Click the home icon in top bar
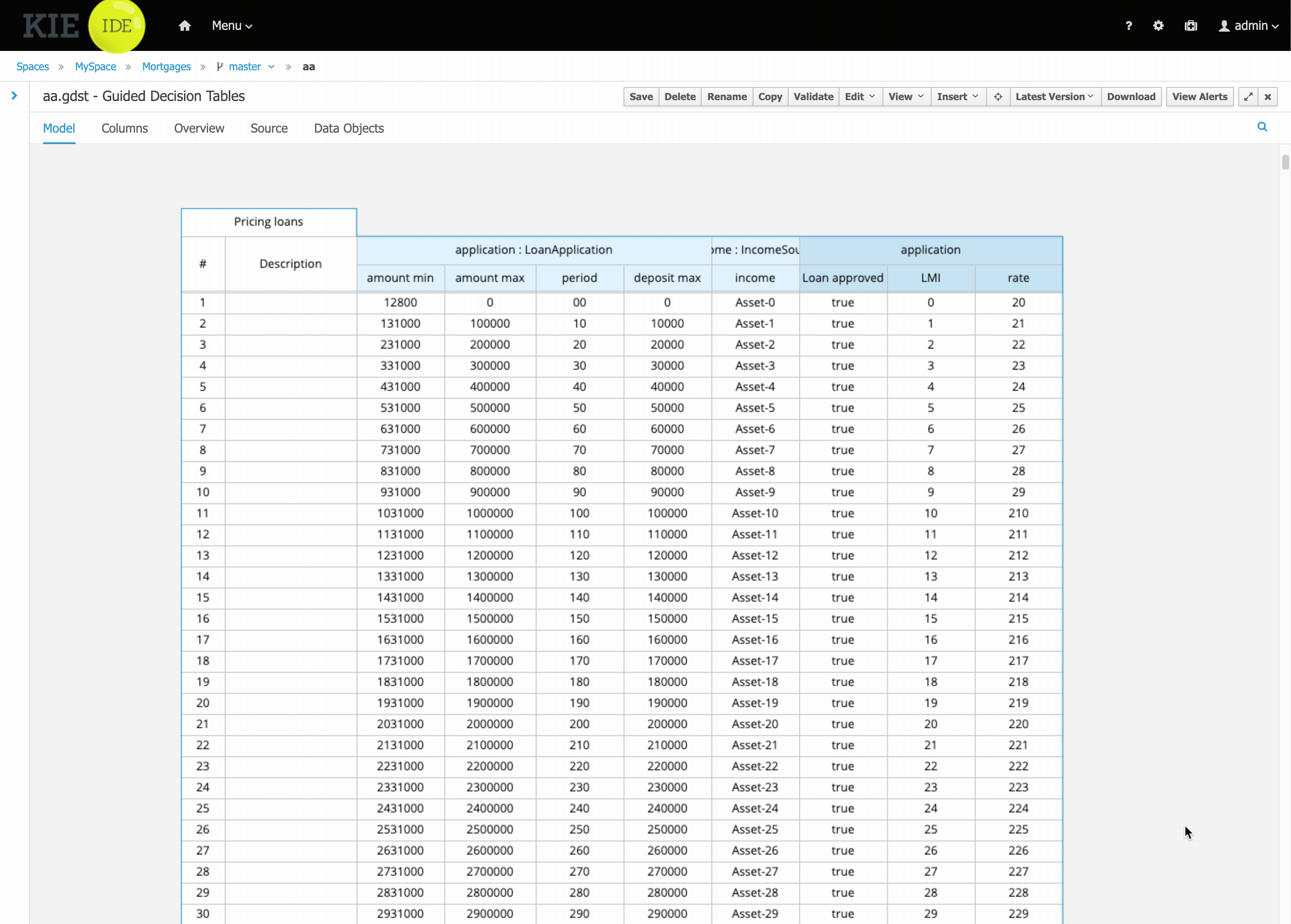The image size is (1291, 924). pos(184,25)
